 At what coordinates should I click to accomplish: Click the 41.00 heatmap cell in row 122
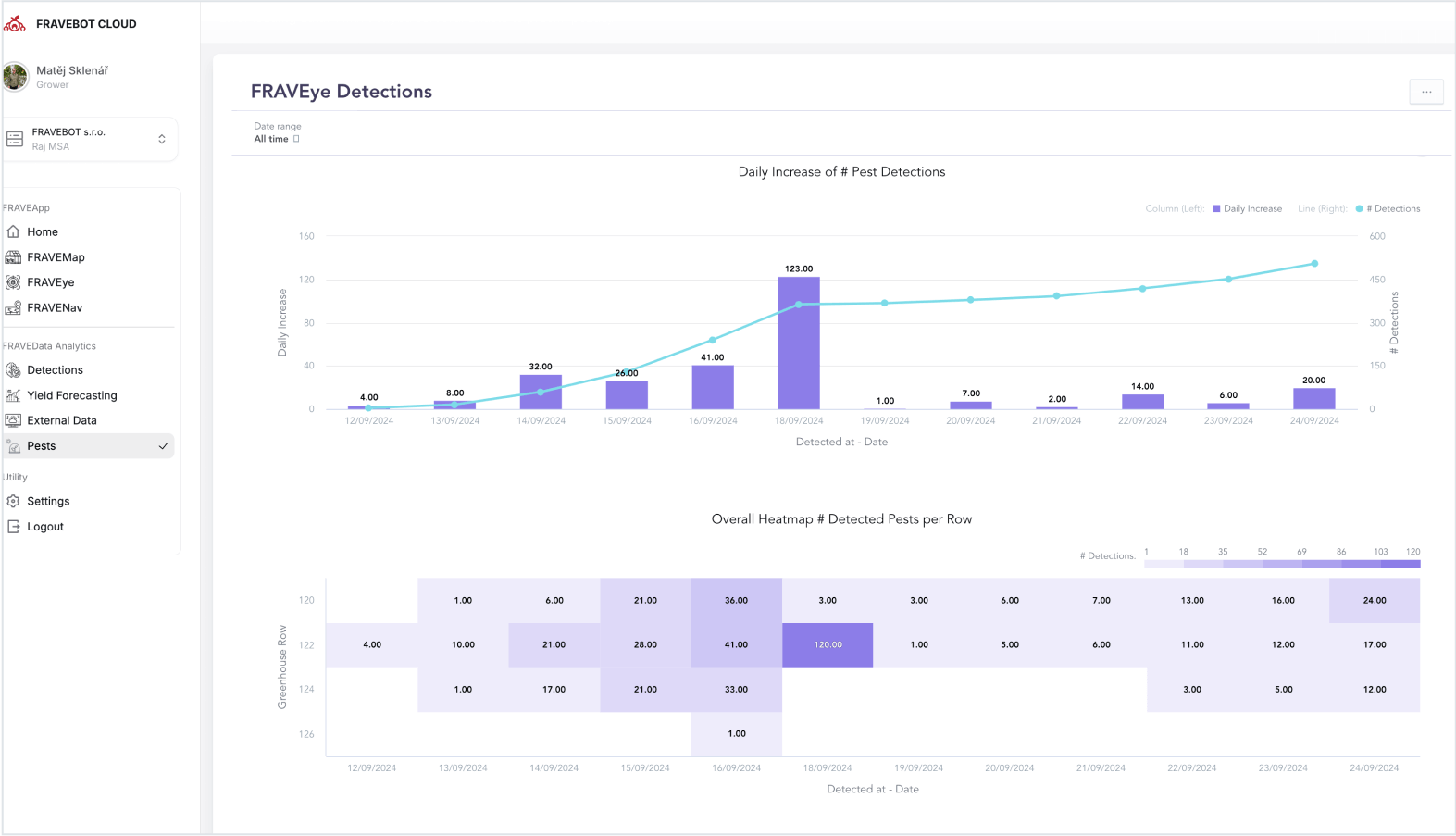[737, 645]
